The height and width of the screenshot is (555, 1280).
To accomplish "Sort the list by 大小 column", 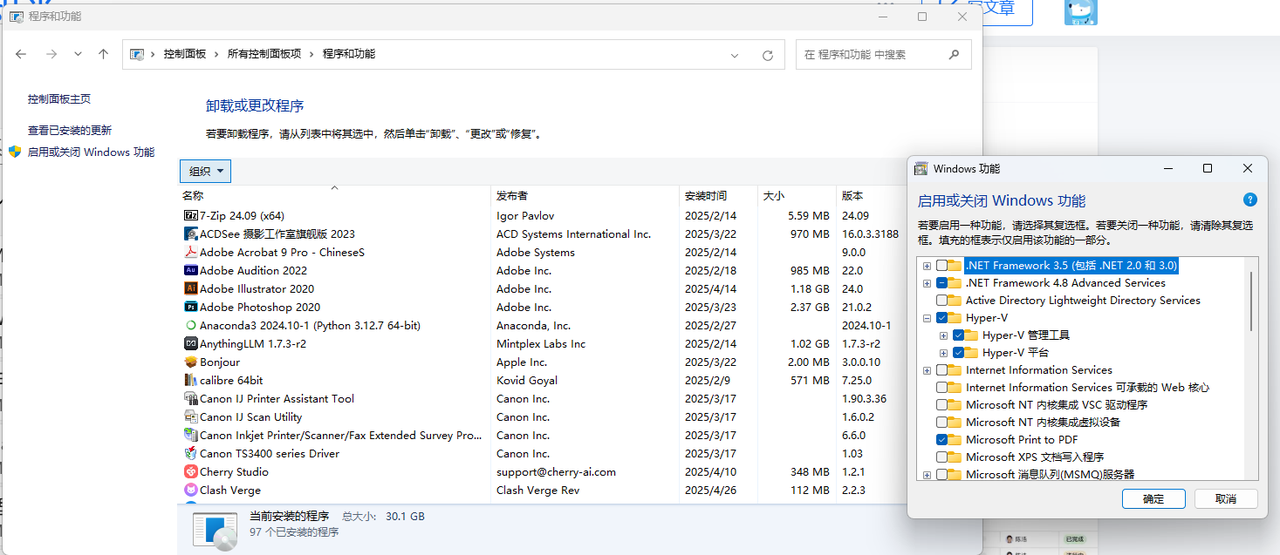I will pyautogui.click(x=796, y=196).
